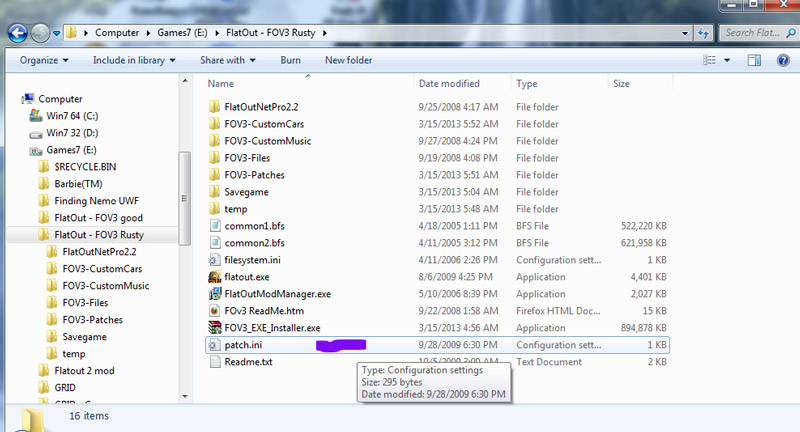Toggle the preview pane icon

click(754, 60)
